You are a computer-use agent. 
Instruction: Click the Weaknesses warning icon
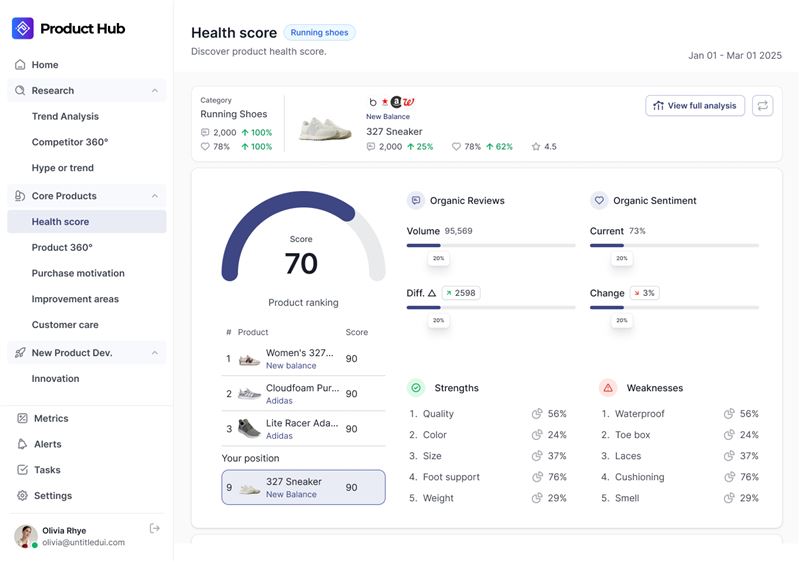click(608, 388)
